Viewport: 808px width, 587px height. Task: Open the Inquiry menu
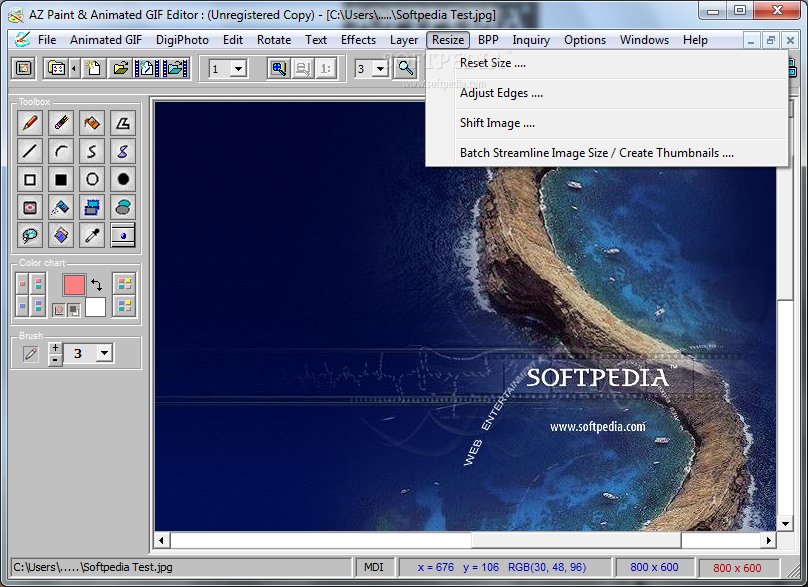point(531,40)
